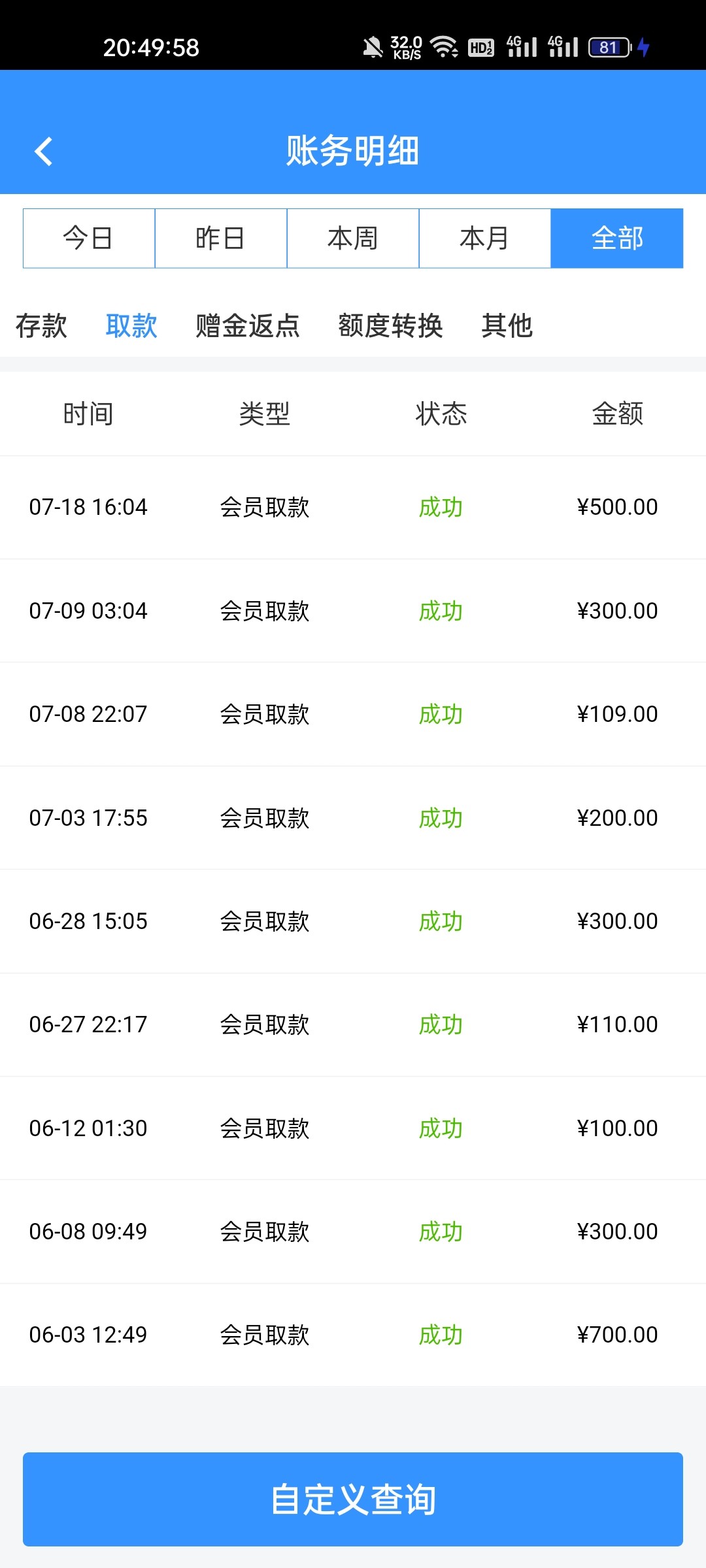706x1568 pixels.
Task: Show the 赠金返点 records
Action: click(248, 325)
